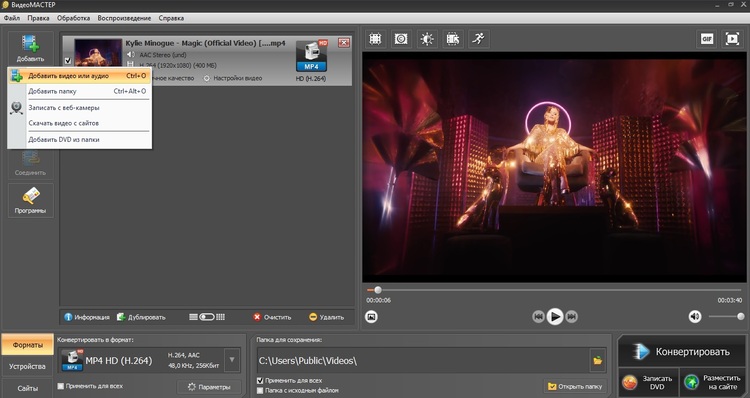This screenshot has width=750, height=398.
Task: Select Скачать видео с сайтов menu entry
Action: tap(80, 123)
